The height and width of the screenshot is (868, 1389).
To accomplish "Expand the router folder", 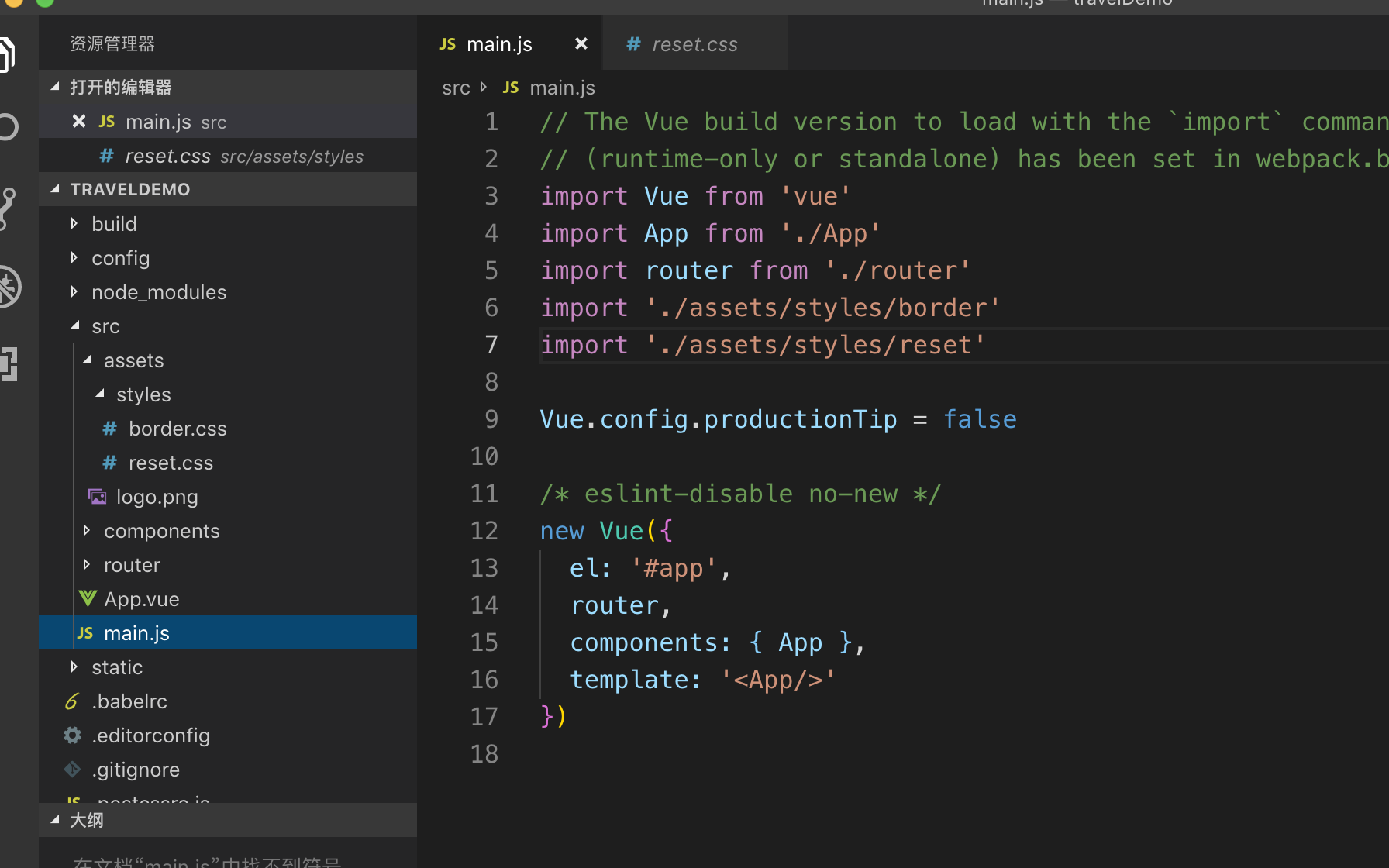I will (87, 564).
